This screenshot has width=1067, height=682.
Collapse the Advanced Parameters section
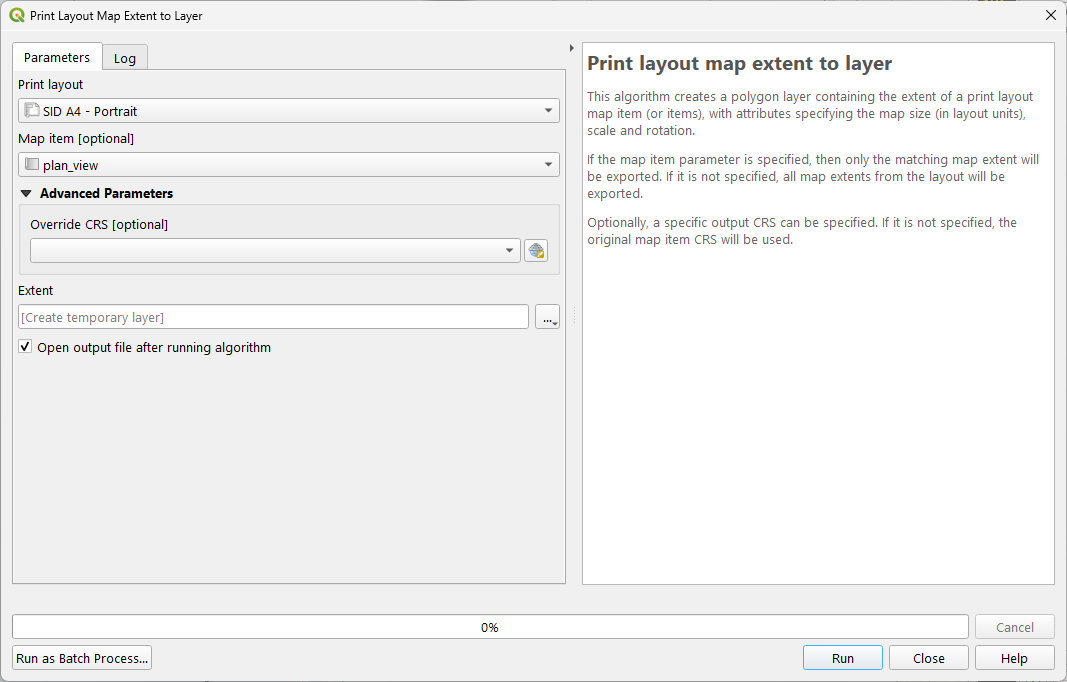pos(25,192)
